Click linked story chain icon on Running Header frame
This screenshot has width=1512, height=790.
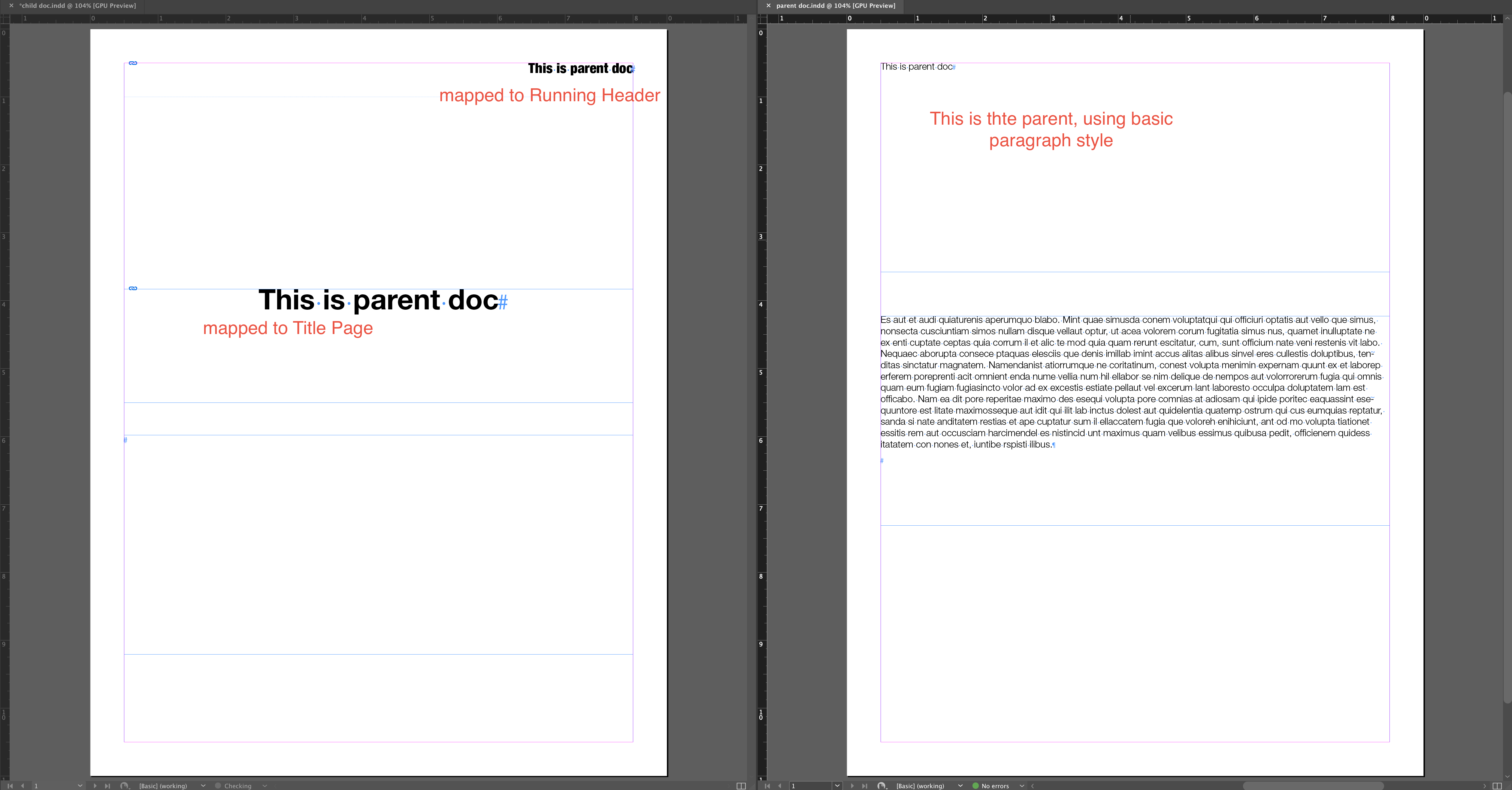pos(133,63)
